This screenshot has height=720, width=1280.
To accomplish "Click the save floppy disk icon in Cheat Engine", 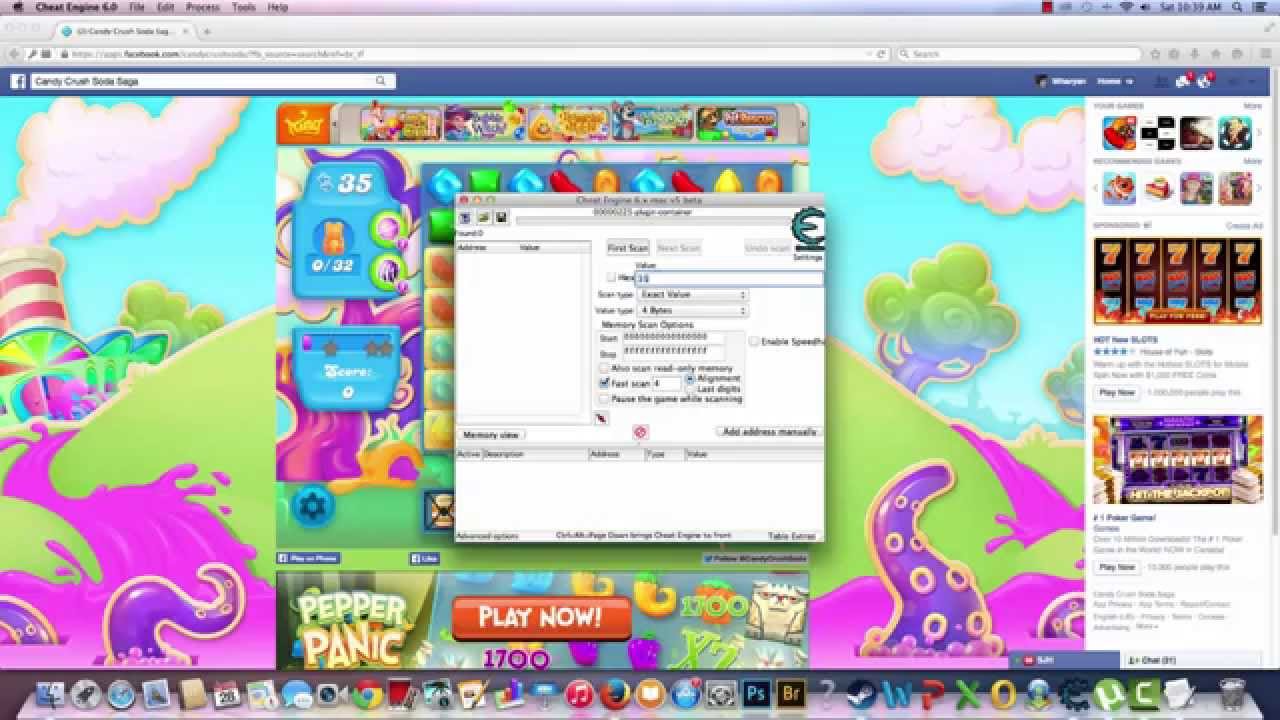I will coord(501,217).
